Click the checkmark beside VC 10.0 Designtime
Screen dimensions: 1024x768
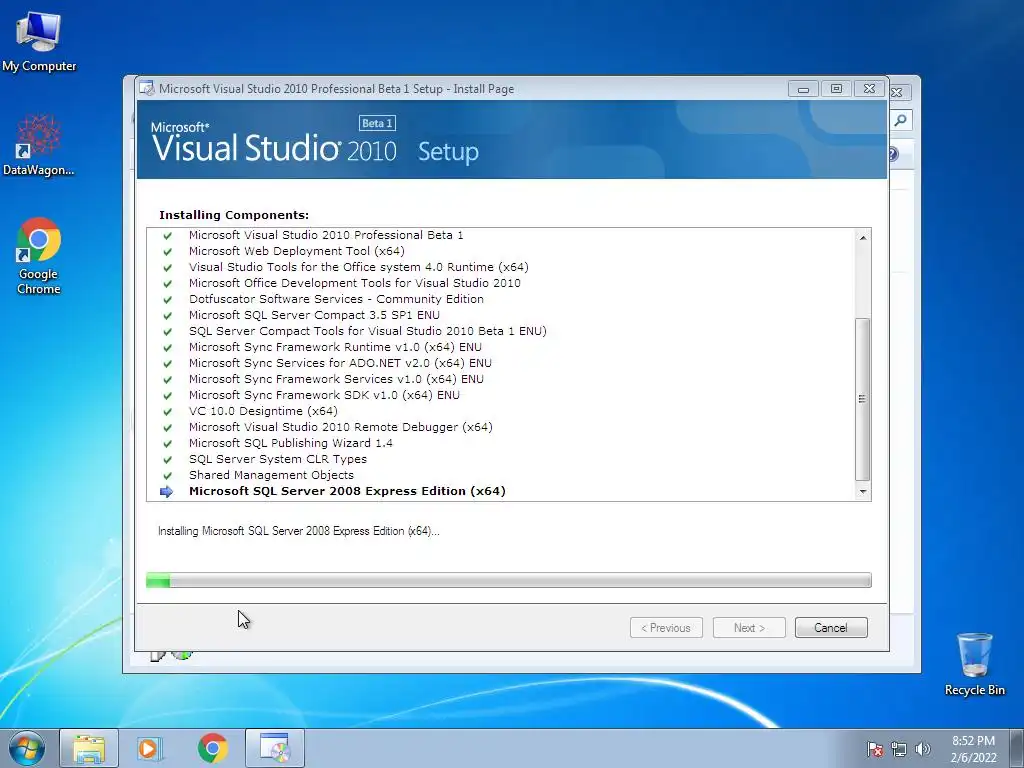[168, 411]
